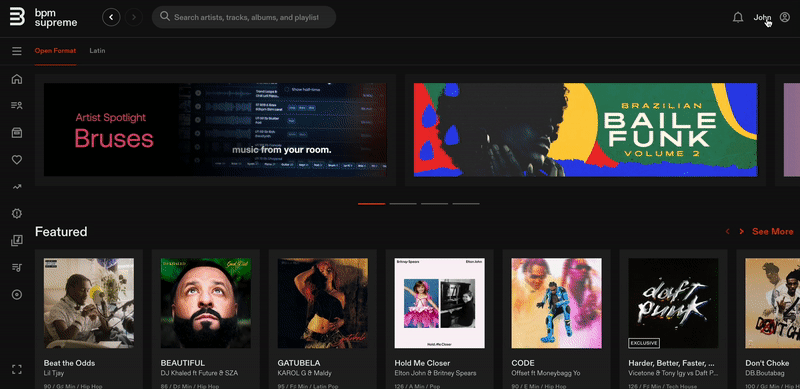Screen dimensions: 800x389
Task: Open the trending chart sidebar icon
Action: pos(17,187)
